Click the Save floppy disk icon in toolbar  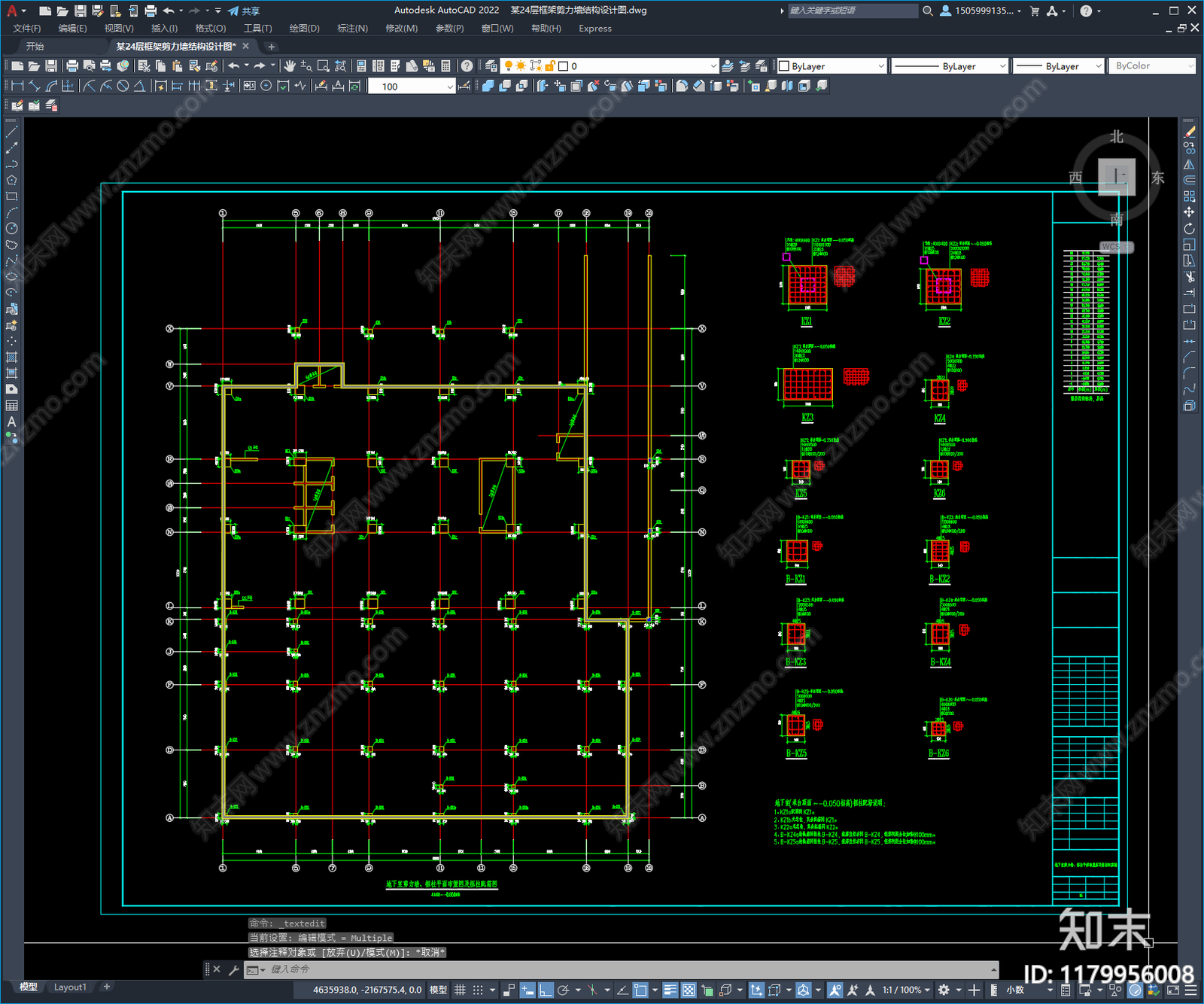(x=51, y=66)
